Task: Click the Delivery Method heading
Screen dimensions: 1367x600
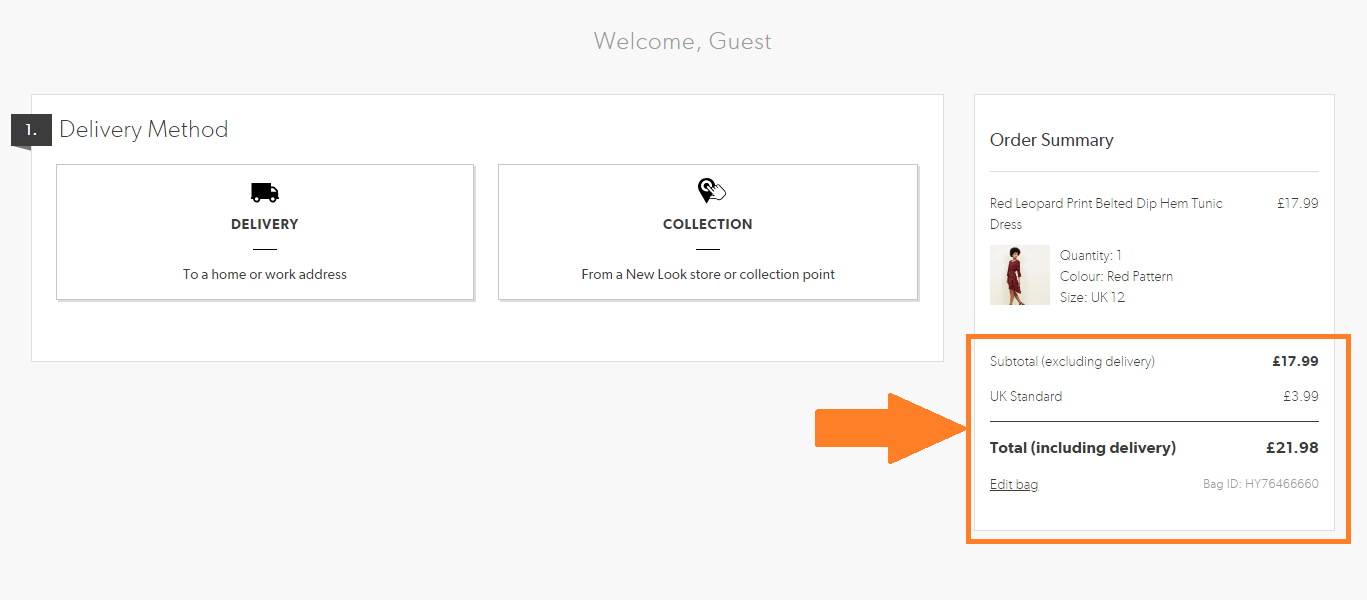Action: [x=144, y=129]
